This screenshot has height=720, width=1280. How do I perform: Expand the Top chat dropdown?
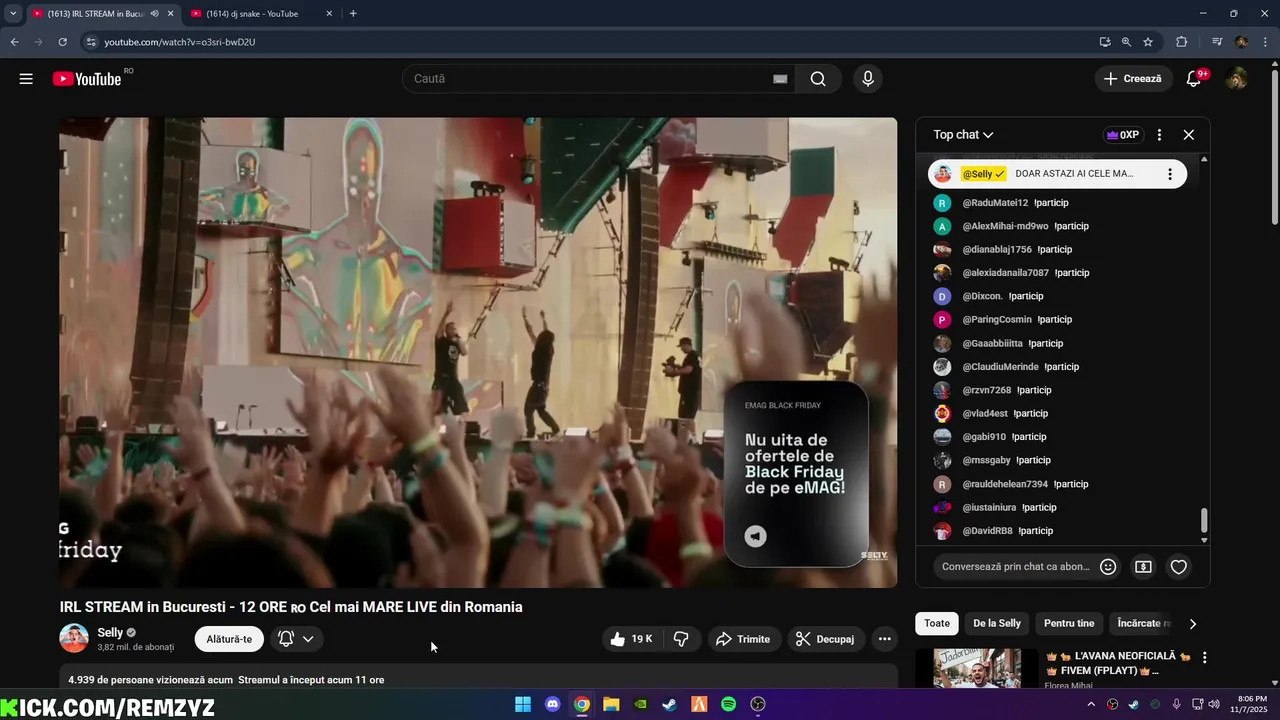(x=963, y=135)
